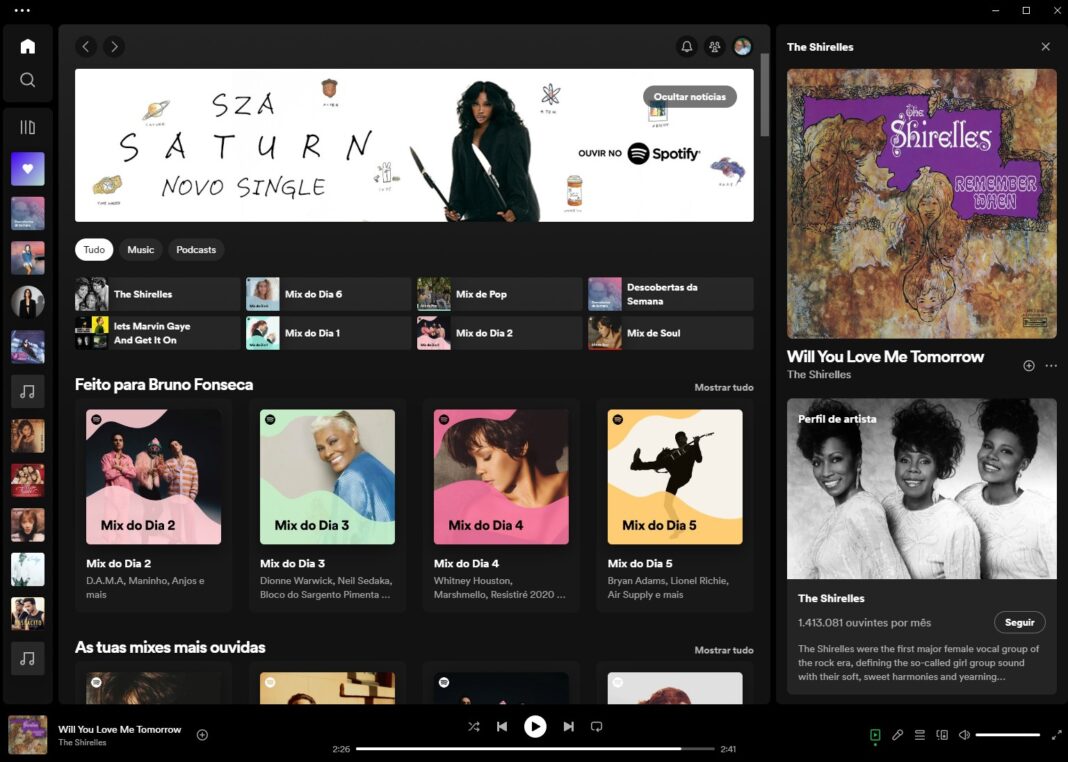1068x762 pixels.
Task: Toggle repeat mode
Action: point(597,727)
